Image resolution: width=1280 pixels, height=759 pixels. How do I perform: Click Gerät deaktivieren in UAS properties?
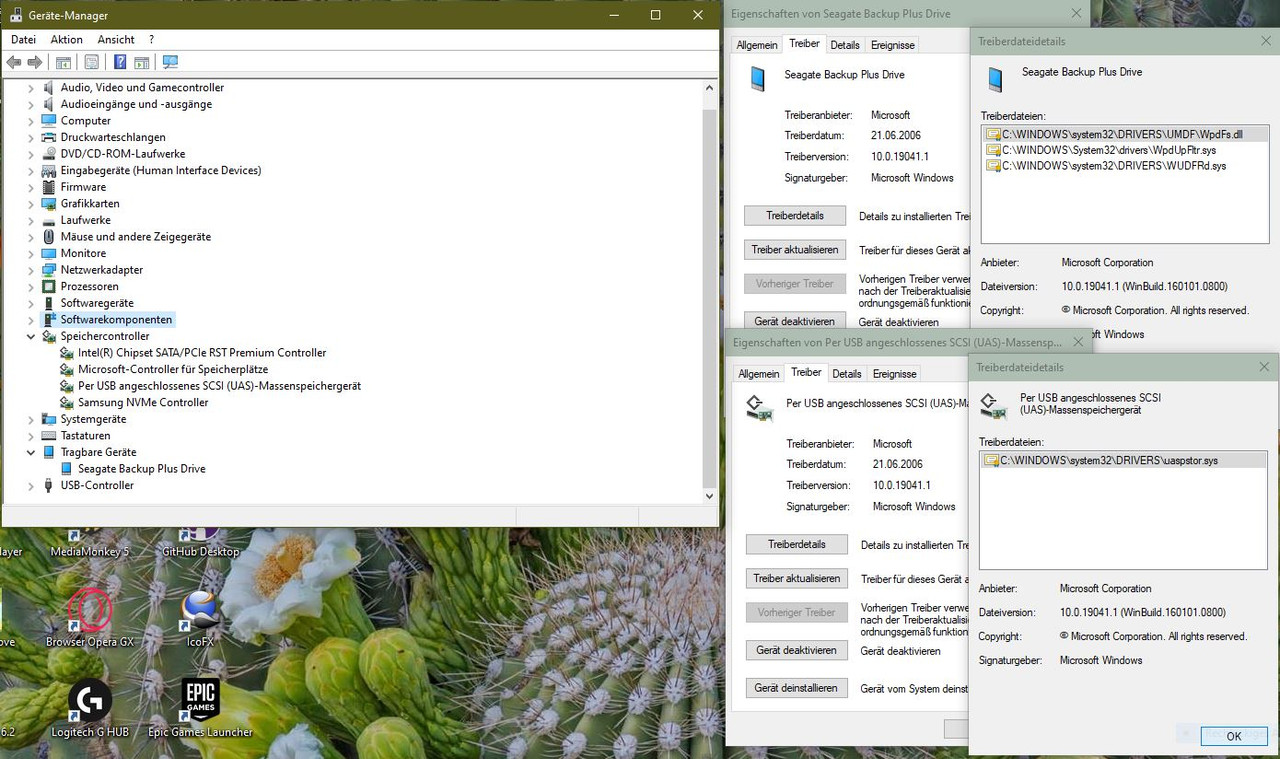click(797, 650)
